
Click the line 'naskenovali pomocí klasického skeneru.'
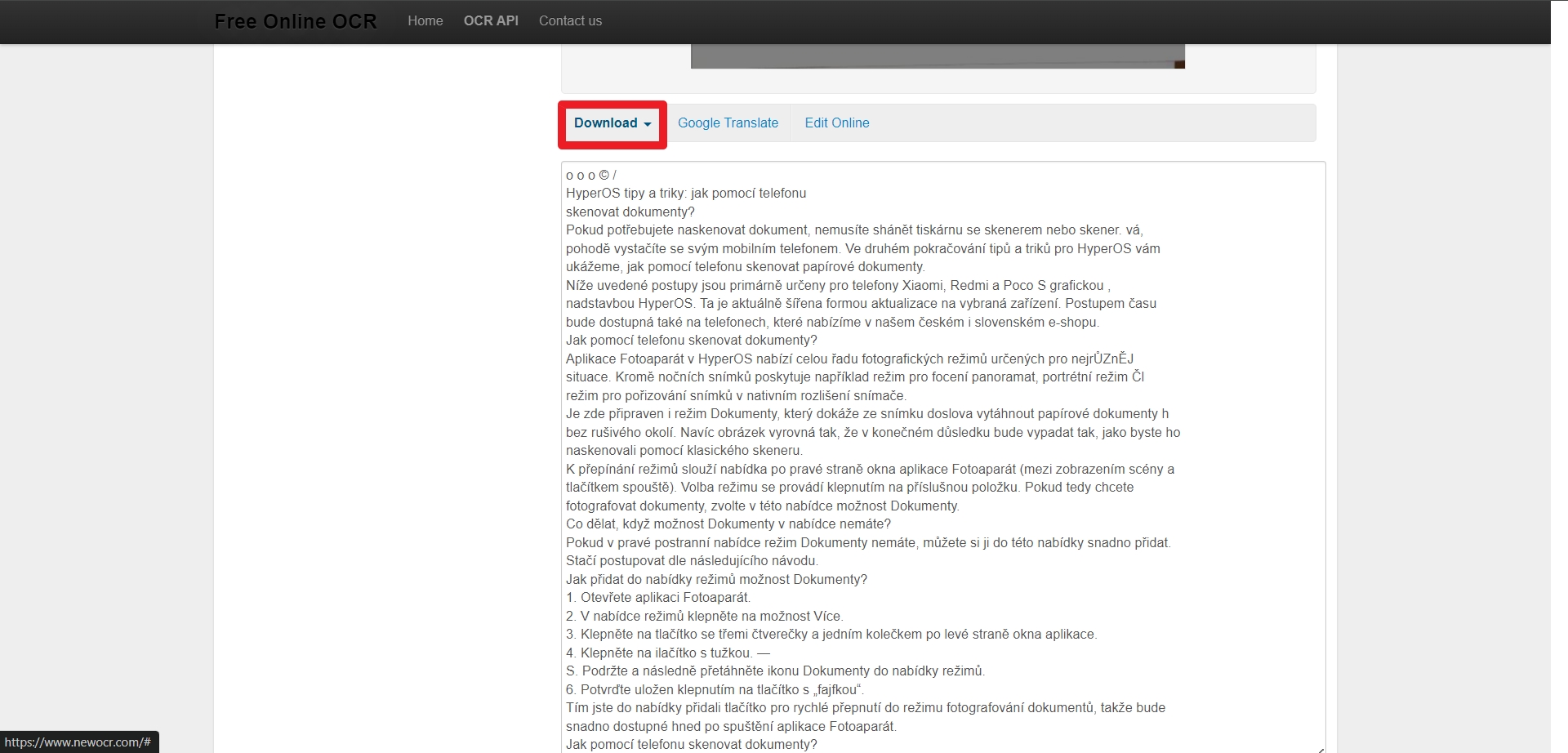point(684,451)
